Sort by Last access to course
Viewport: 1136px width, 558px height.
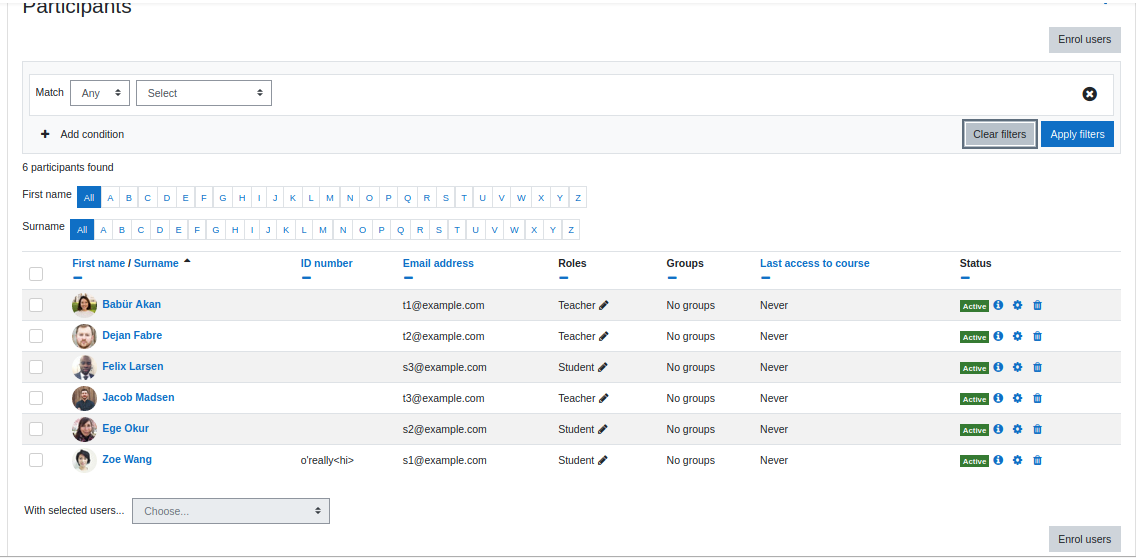coord(814,263)
